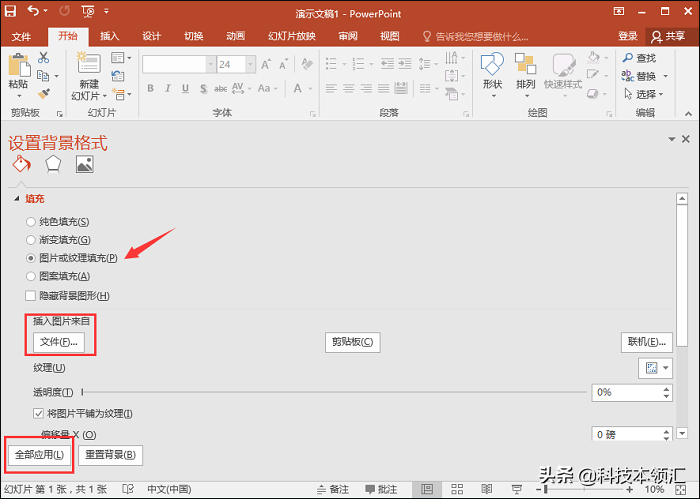700x499 pixels.
Task: Select the Fill paint bucket tab
Action: [21, 164]
